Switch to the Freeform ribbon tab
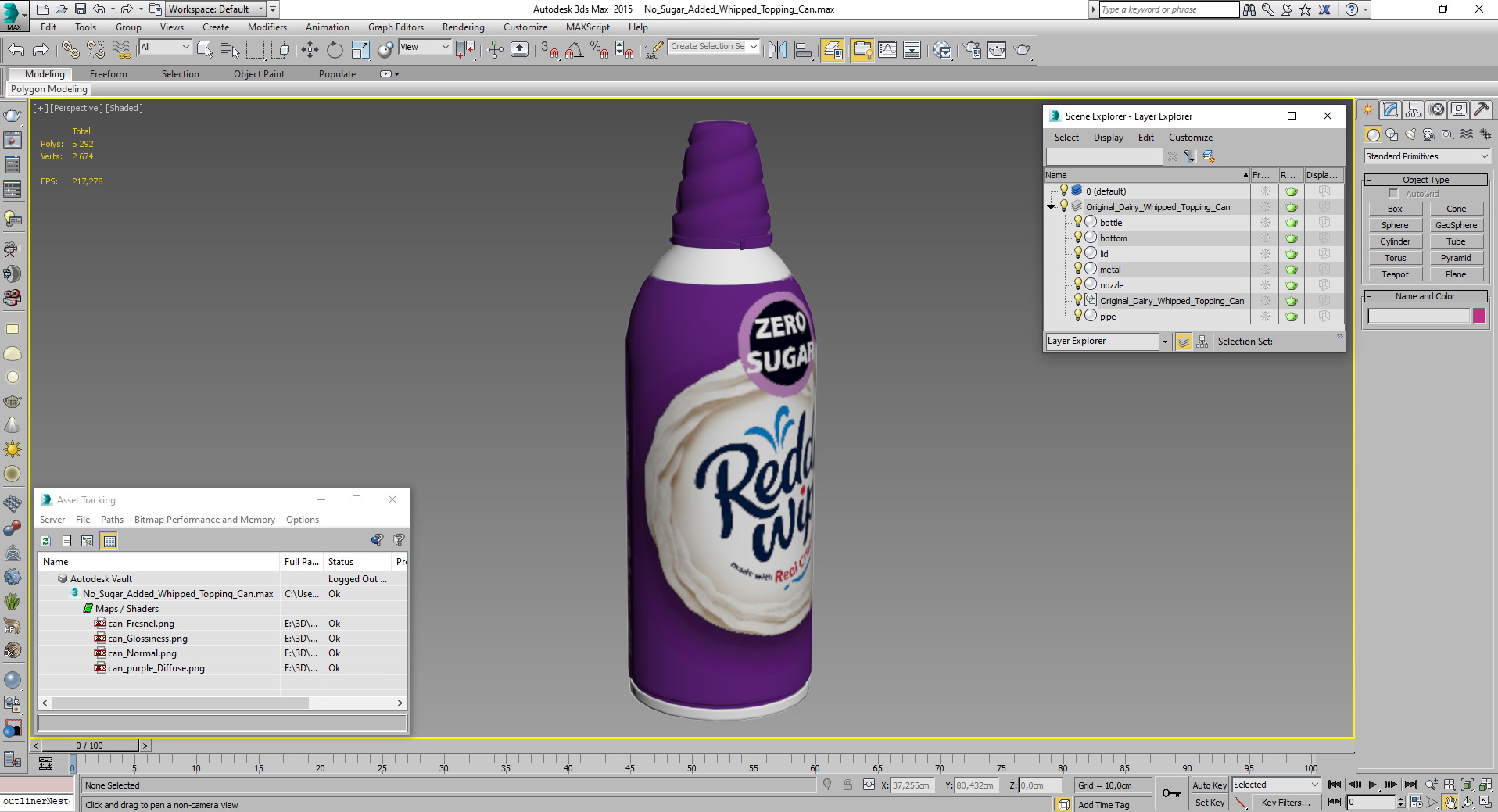Image resolution: width=1498 pixels, height=812 pixels. [109, 74]
